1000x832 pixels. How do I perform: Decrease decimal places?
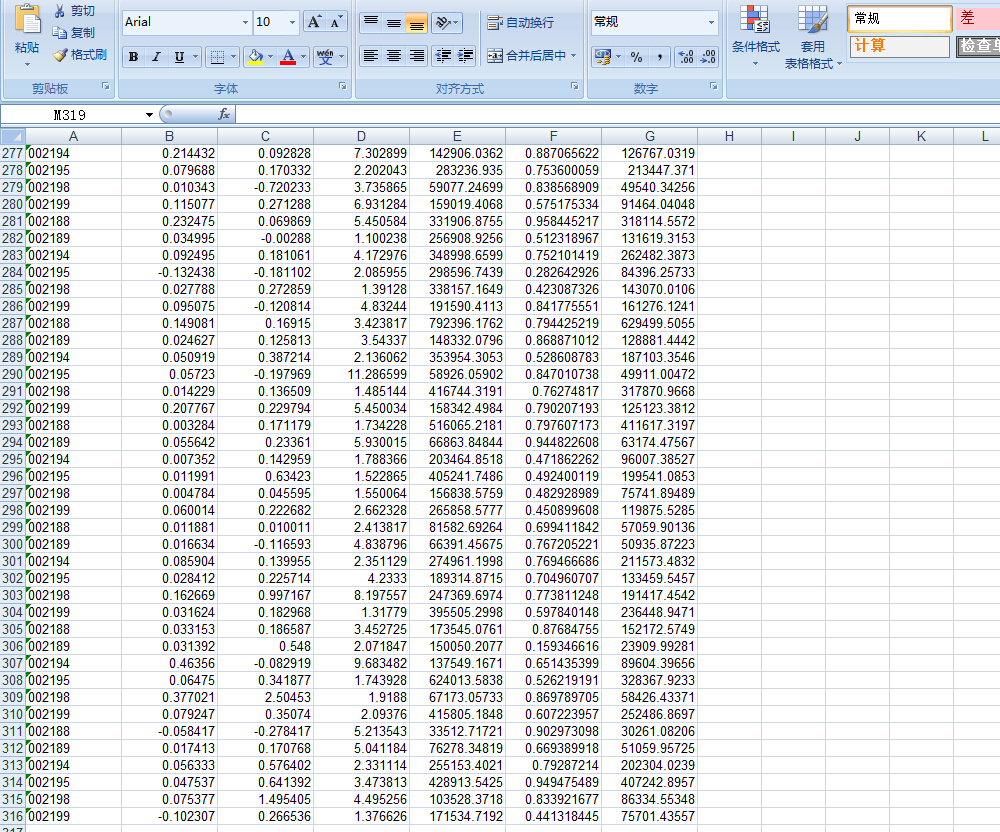click(x=708, y=57)
